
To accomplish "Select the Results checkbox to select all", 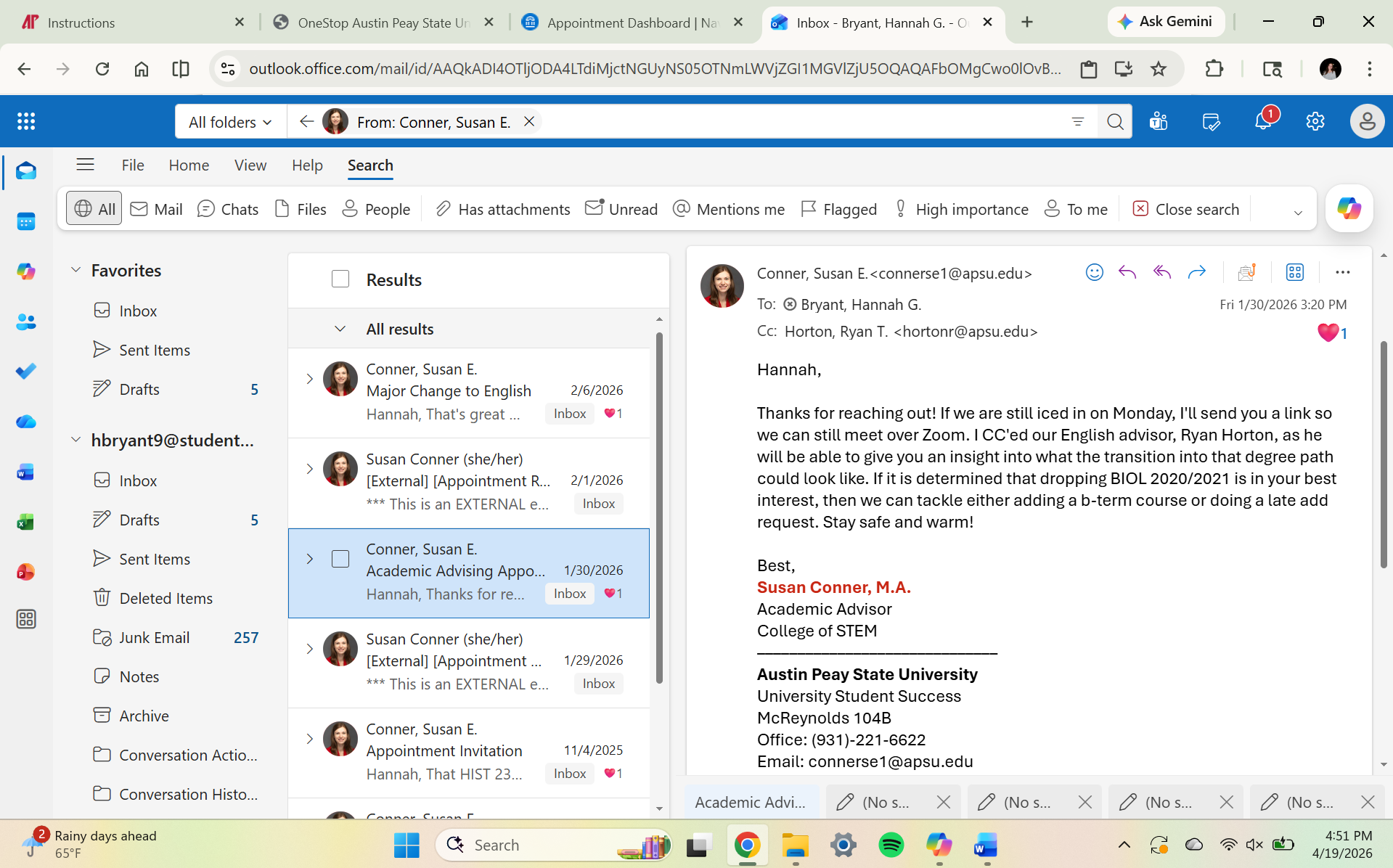I will coord(340,279).
